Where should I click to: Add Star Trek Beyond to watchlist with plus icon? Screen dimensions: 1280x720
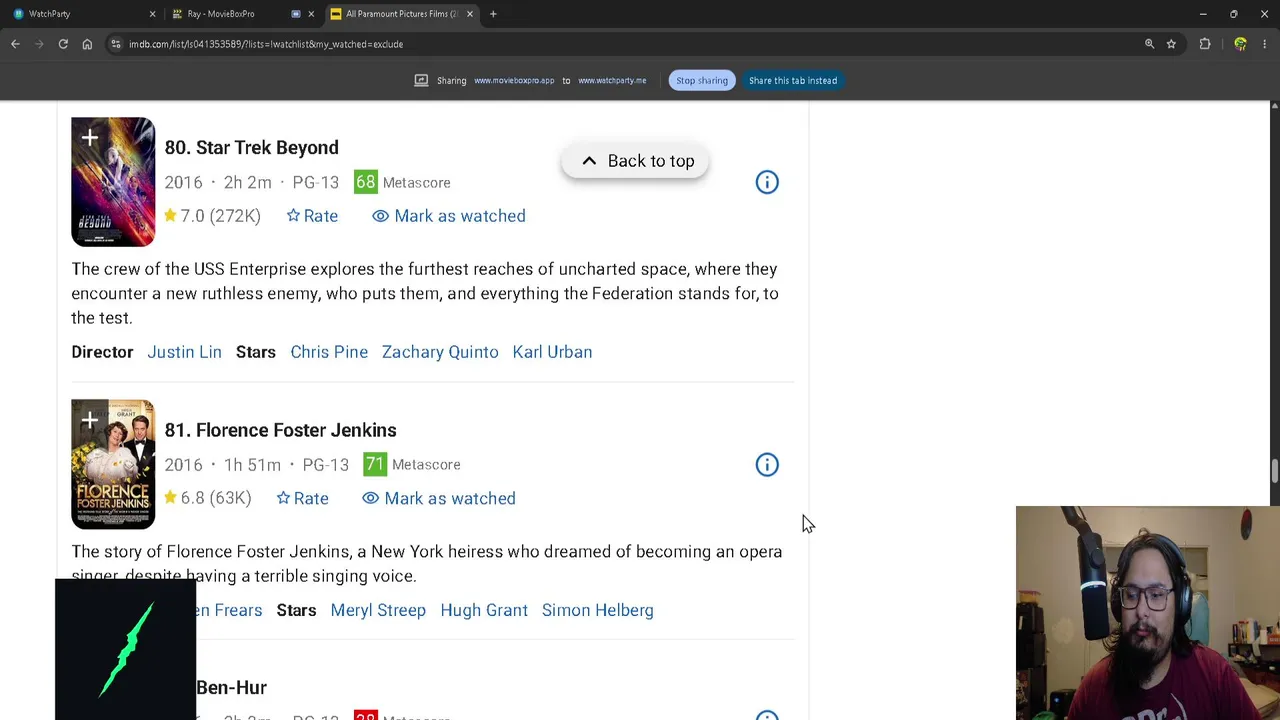[x=90, y=138]
